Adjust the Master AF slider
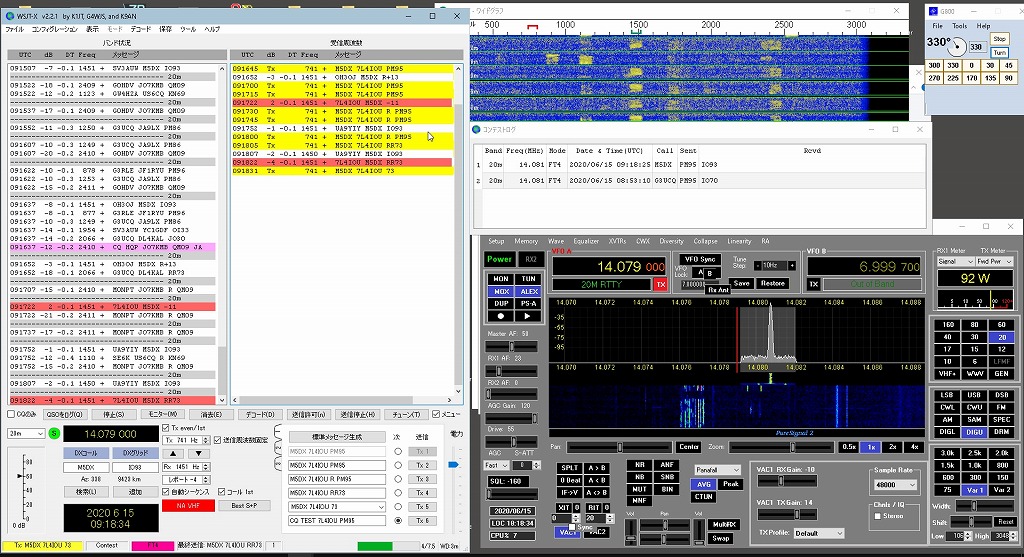The image size is (1024, 557). tap(512, 346)
